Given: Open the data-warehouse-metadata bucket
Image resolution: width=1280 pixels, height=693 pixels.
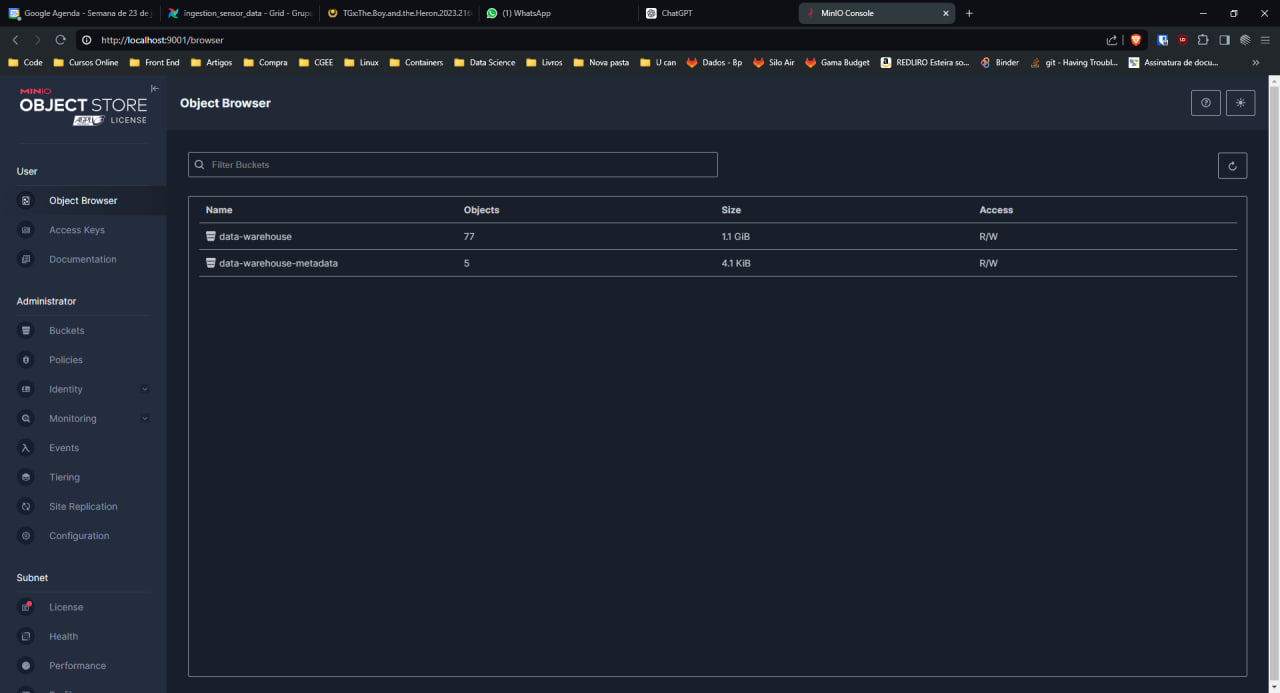Looking at the screenshot, I should (x=278, y=263).
